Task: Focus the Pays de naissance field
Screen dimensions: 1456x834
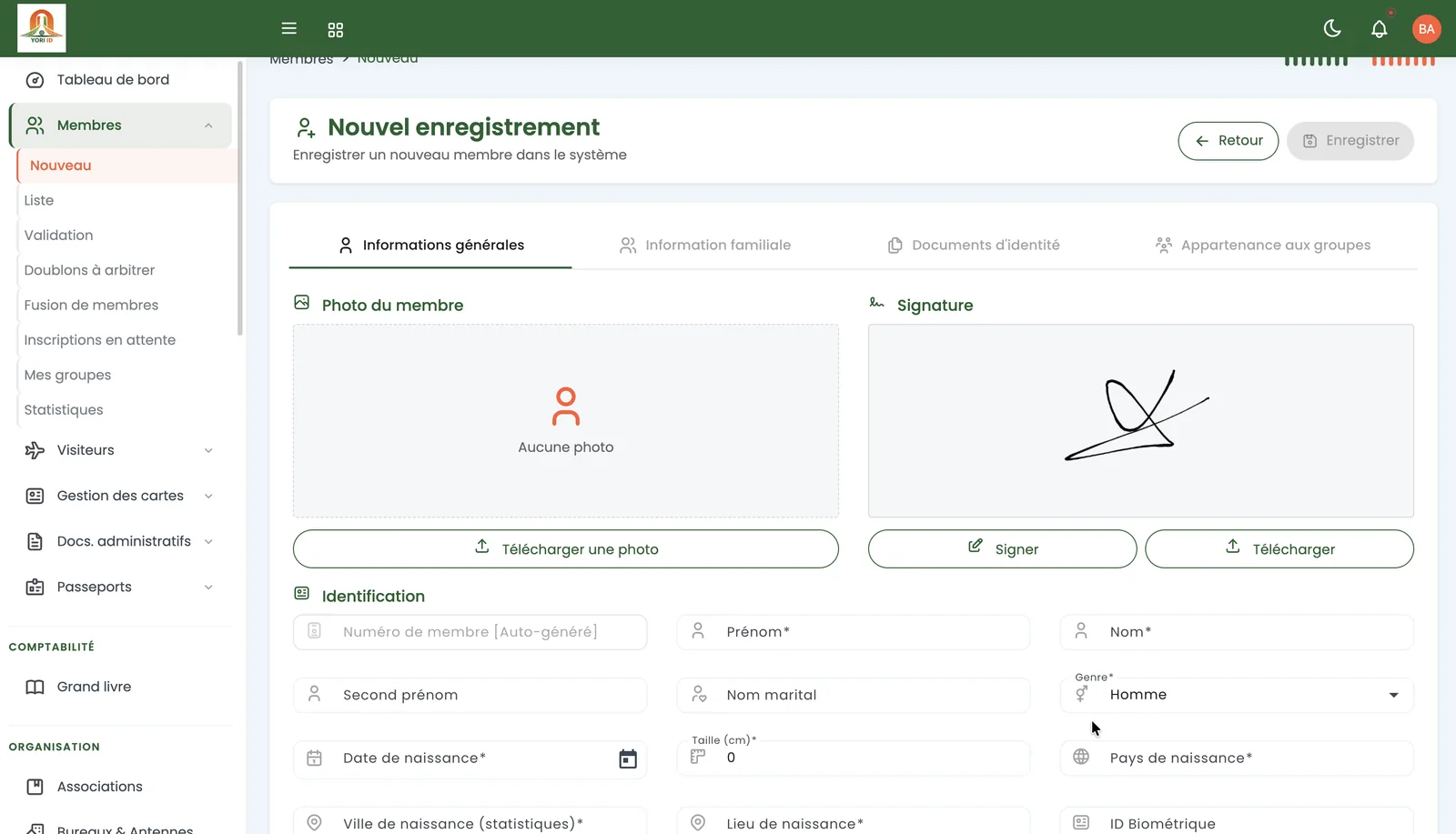Action: pos(1237,759)
